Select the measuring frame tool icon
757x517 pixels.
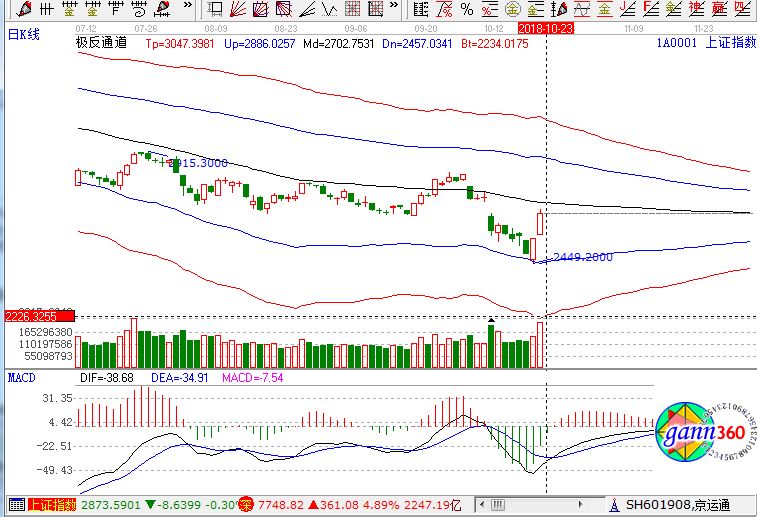(x=214, y=9)
